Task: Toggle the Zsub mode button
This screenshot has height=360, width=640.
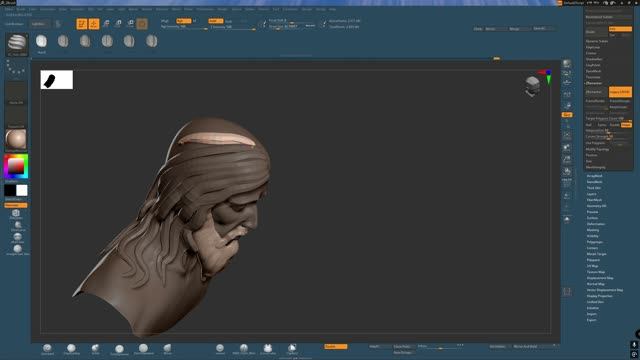Action: [x=229, y=21]
